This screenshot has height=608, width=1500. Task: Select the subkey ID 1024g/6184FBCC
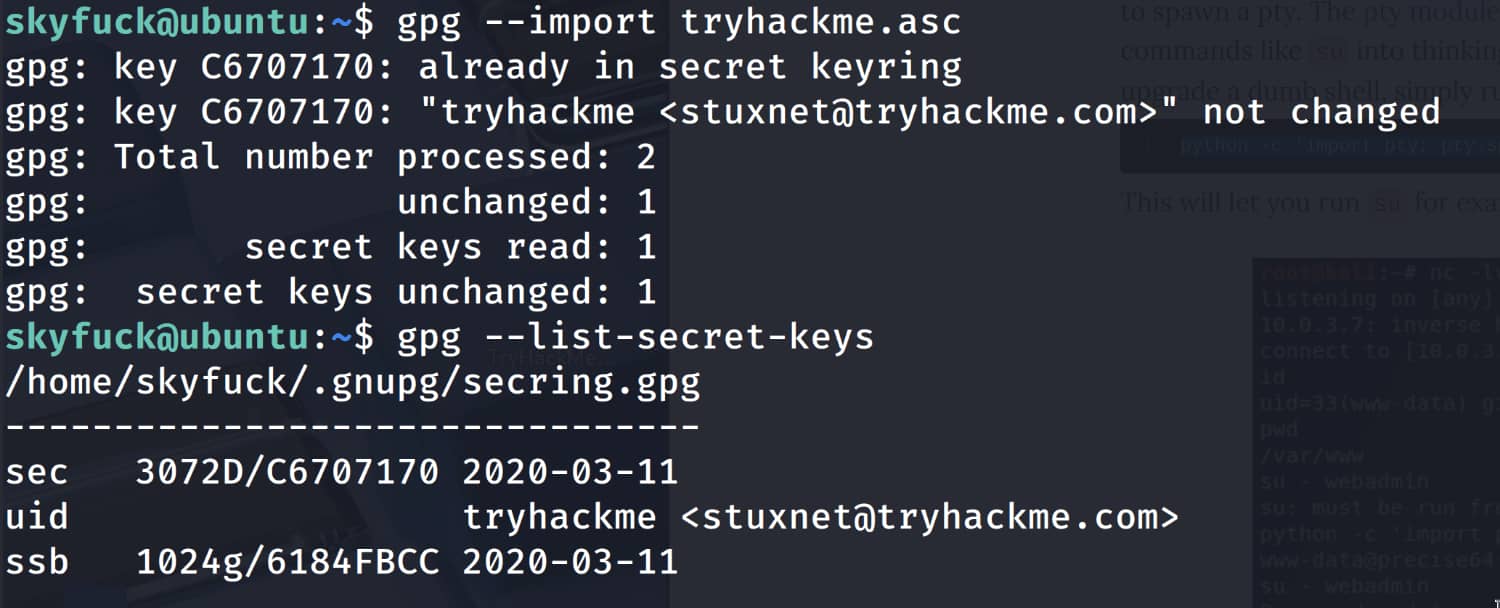pos(287,562)
